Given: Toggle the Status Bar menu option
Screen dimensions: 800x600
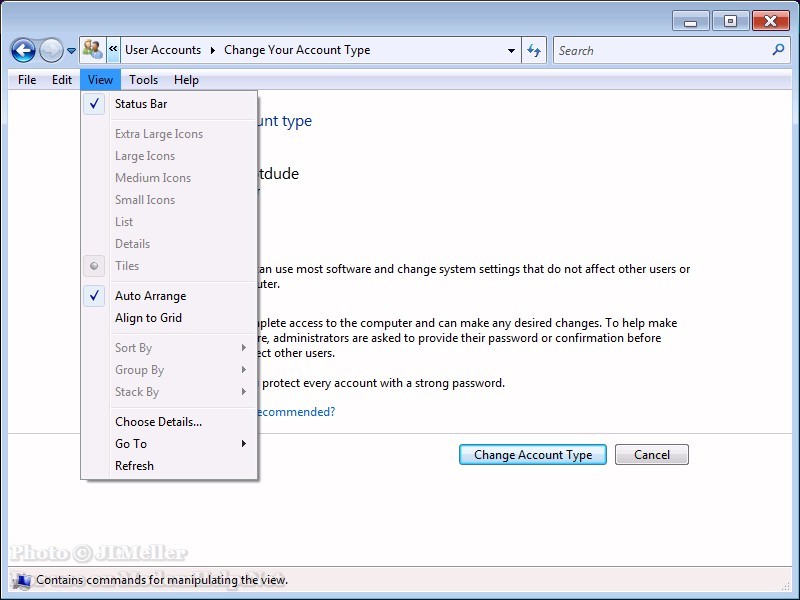Looking at the screenshot, I should click(x=141, y=104).
